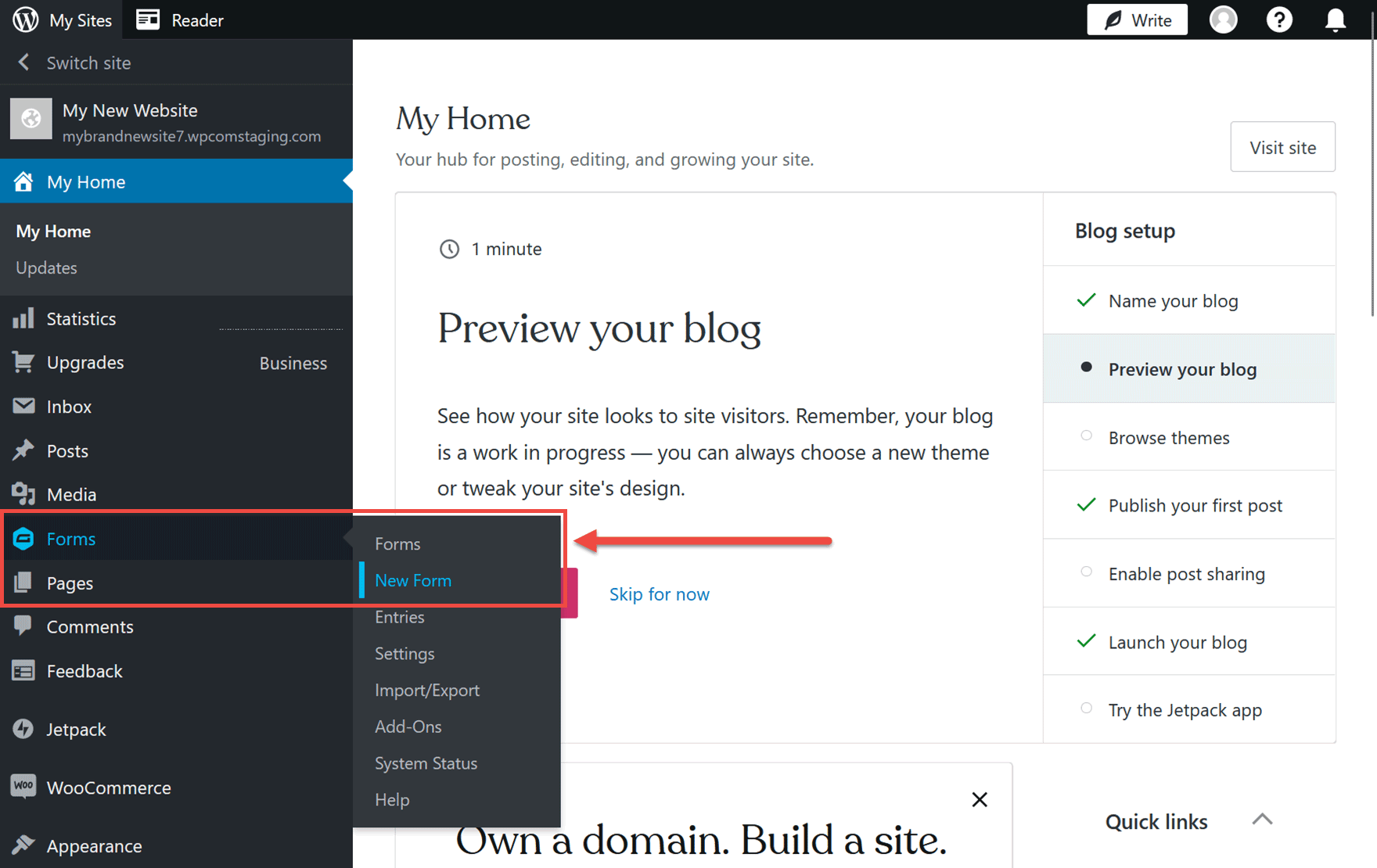Image resolution: width=1377 pixels, height=868 pixels.
Task: Go back with the Switch site chevron
Action: 24,63
